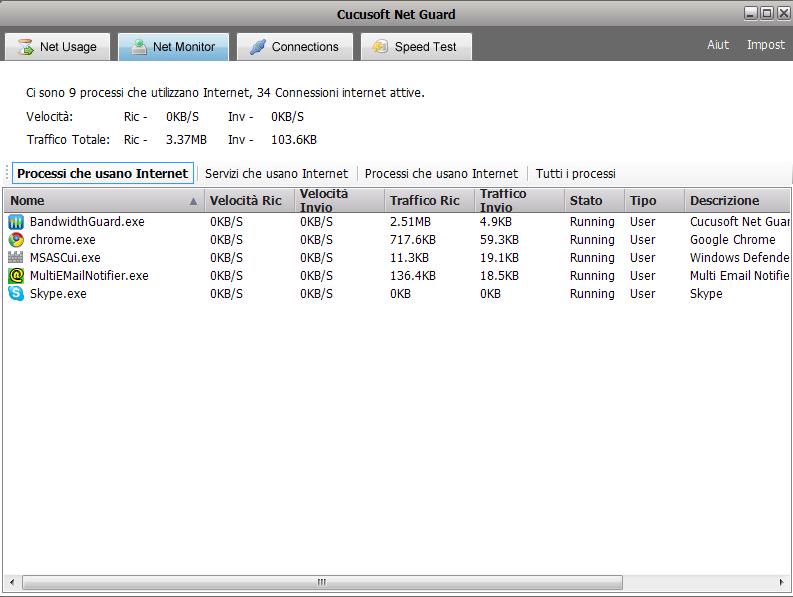Click the MultiEMailNotifier.exe @ icon
The width and height of the screenshot is (793, 597).
click(x=16, y=276)
